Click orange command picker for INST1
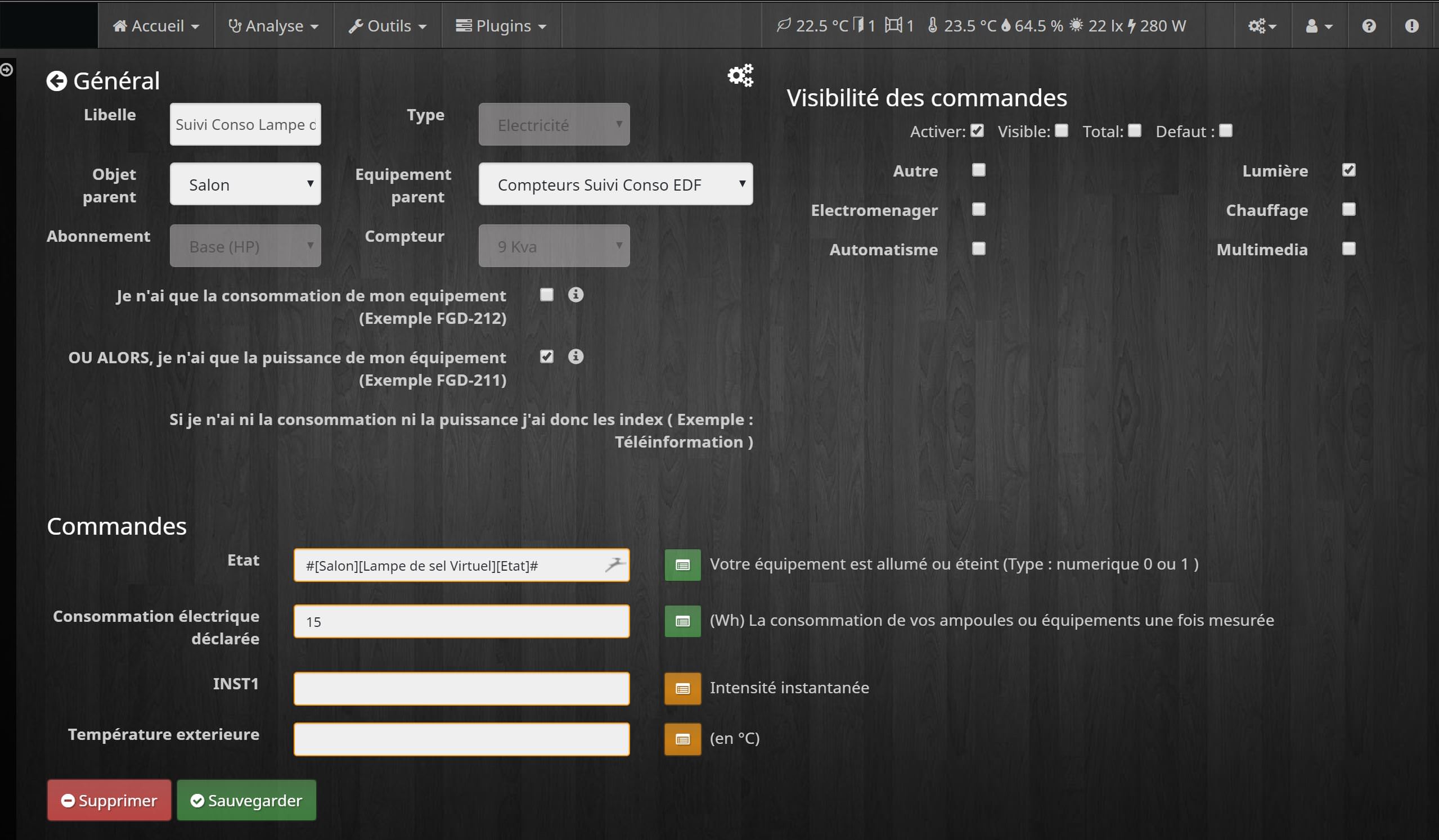The image size is (1439, 840). pyautogui.click(x=682, y=689)
